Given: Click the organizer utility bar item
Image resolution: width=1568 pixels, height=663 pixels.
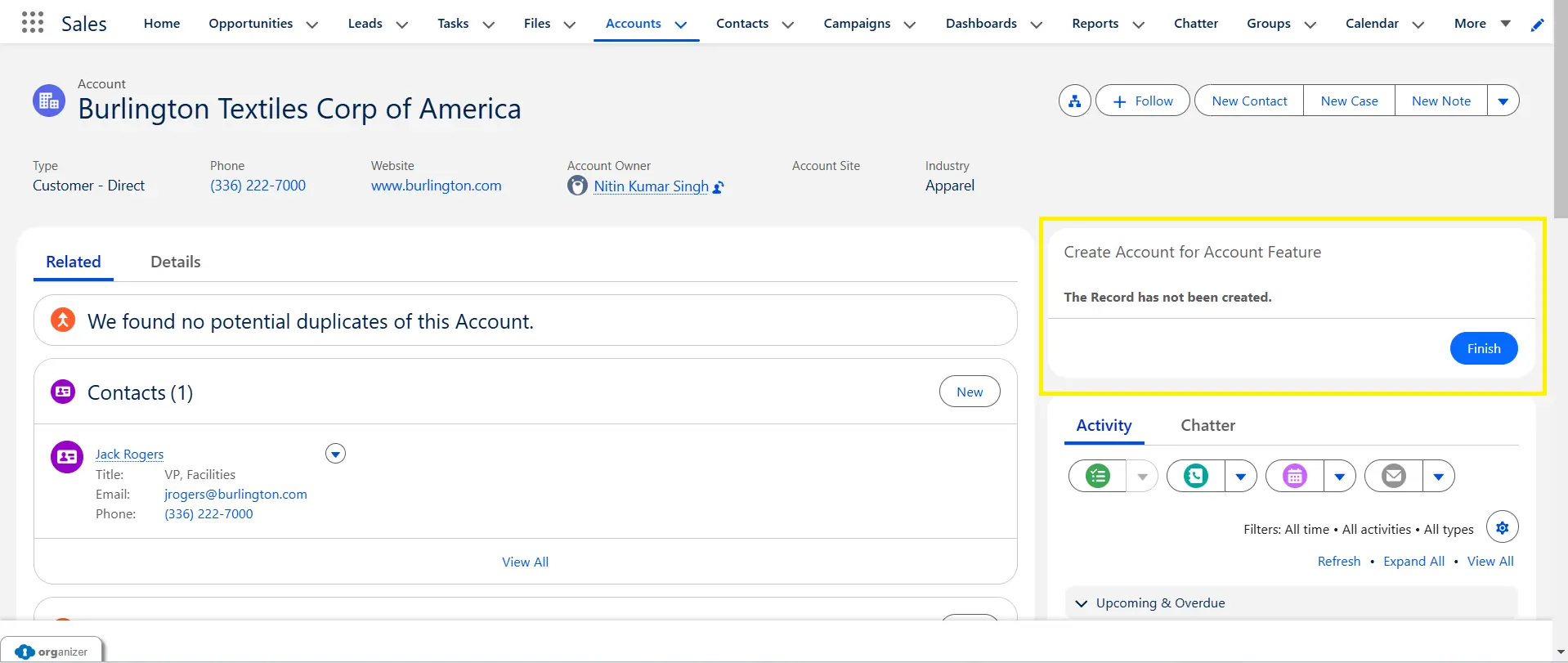Looking at the screenshot, I should (52, 651).
